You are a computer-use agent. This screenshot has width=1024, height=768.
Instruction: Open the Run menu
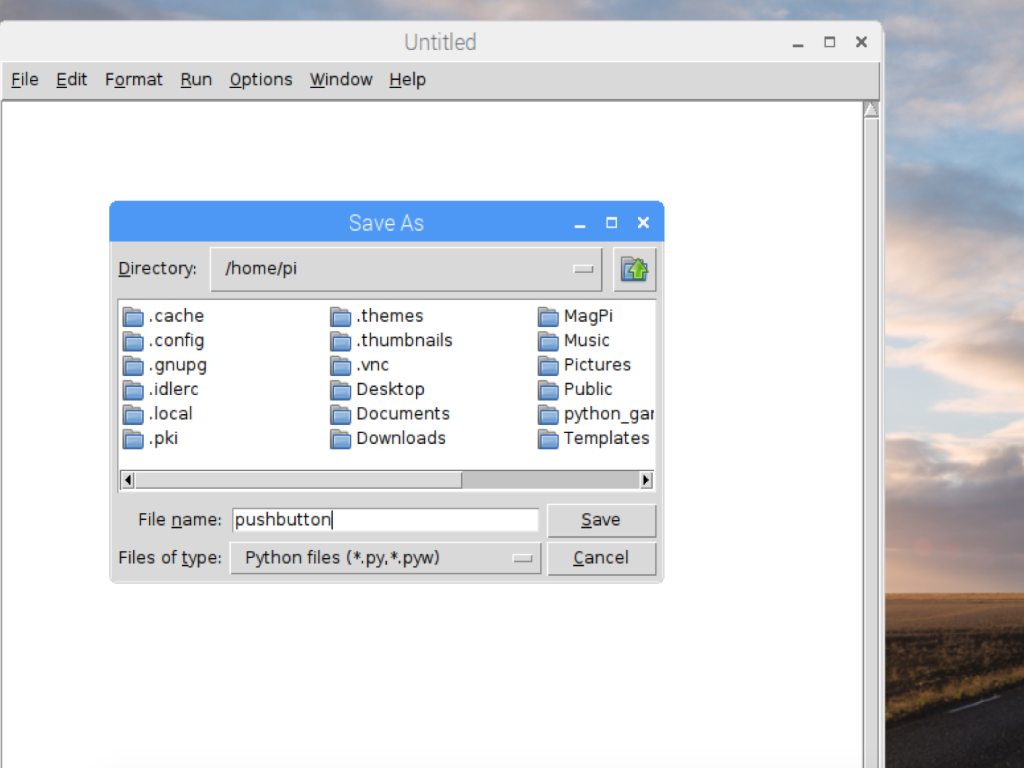coord(196,80)
